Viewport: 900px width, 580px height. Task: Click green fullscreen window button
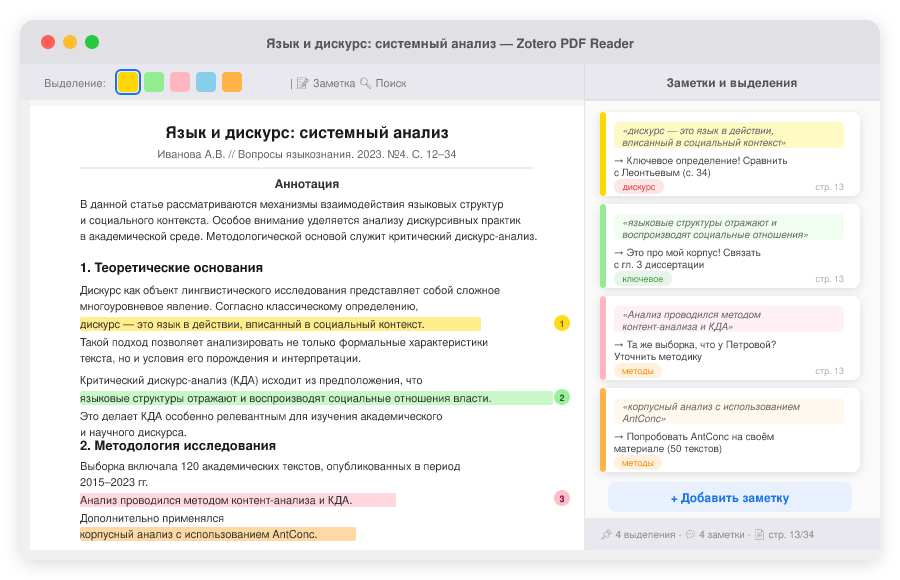pos(92,42)
